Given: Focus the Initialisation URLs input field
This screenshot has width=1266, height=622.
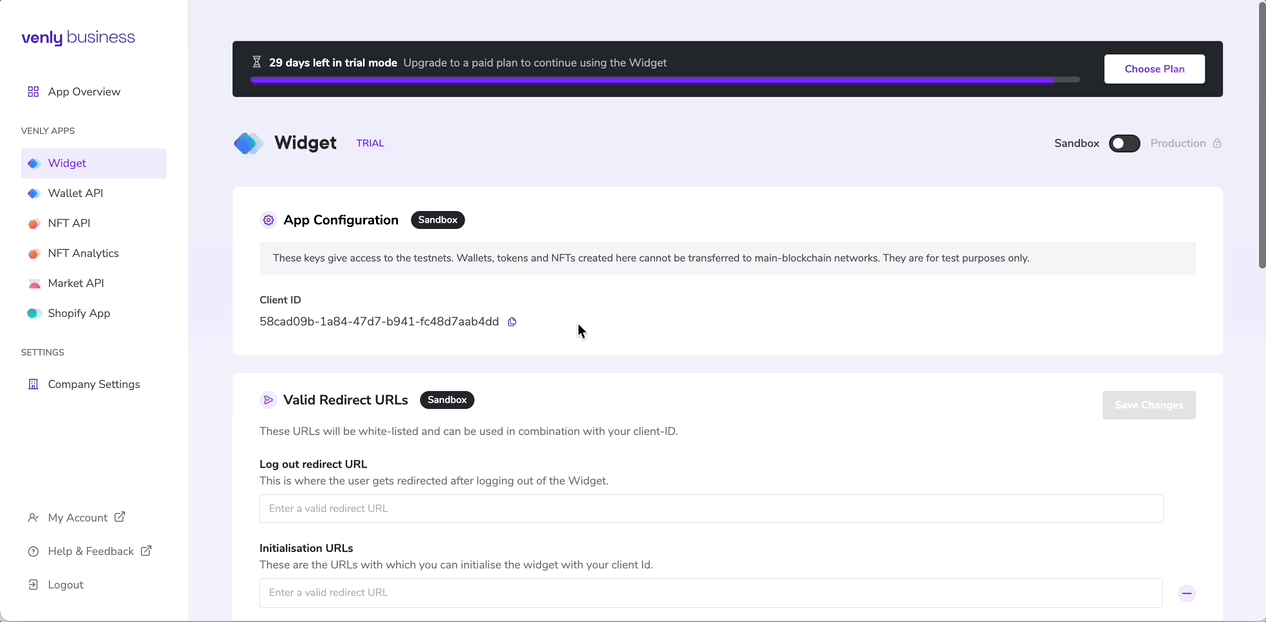Looking at the screenshot, I should pyautogui.click(x=711, y=593).
